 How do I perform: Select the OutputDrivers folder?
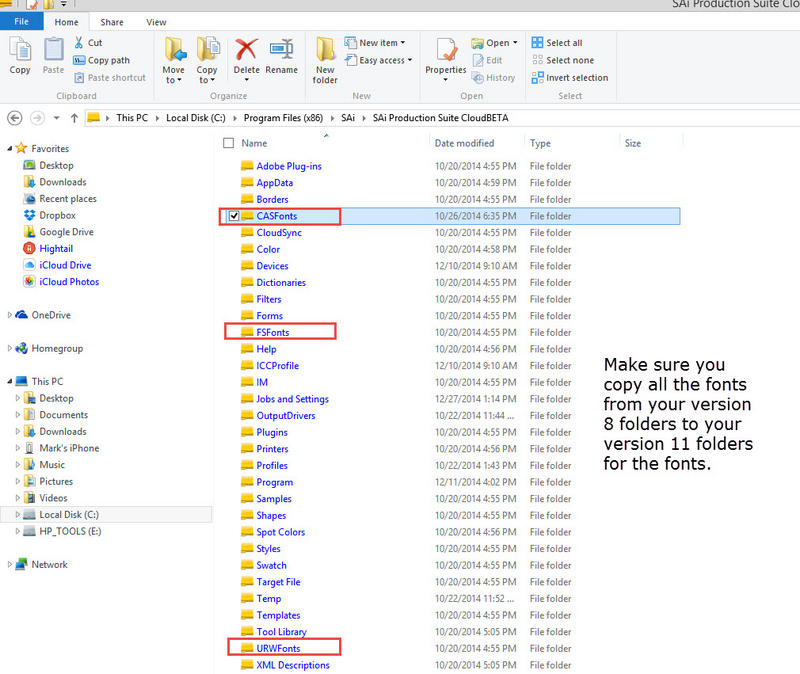click(286, 415)
